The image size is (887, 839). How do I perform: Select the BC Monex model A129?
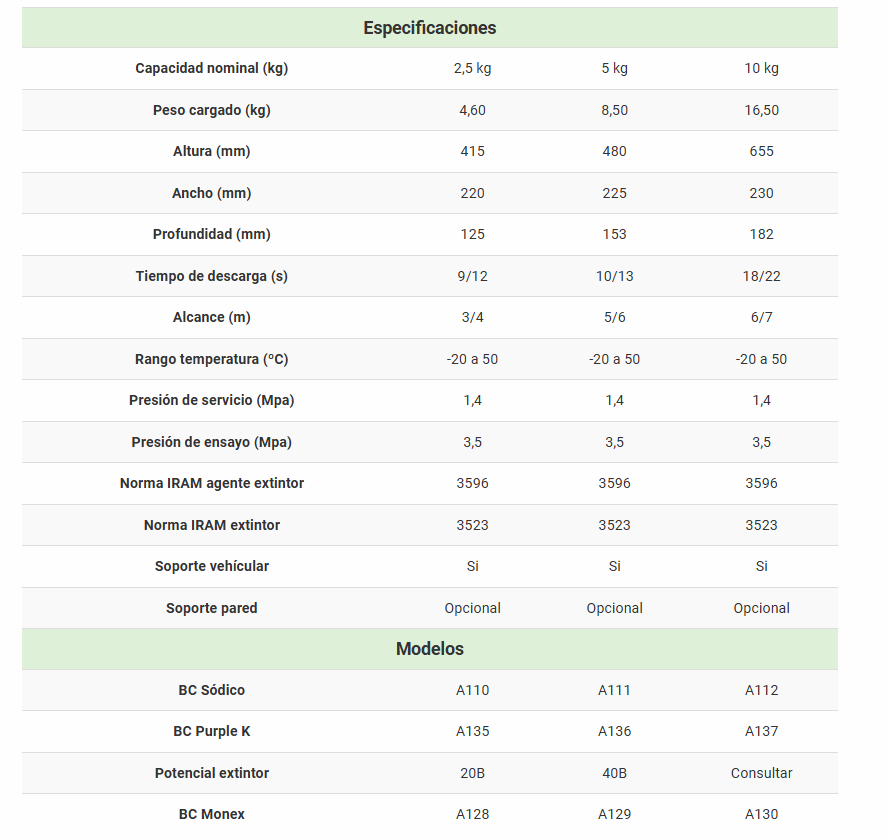614,814
